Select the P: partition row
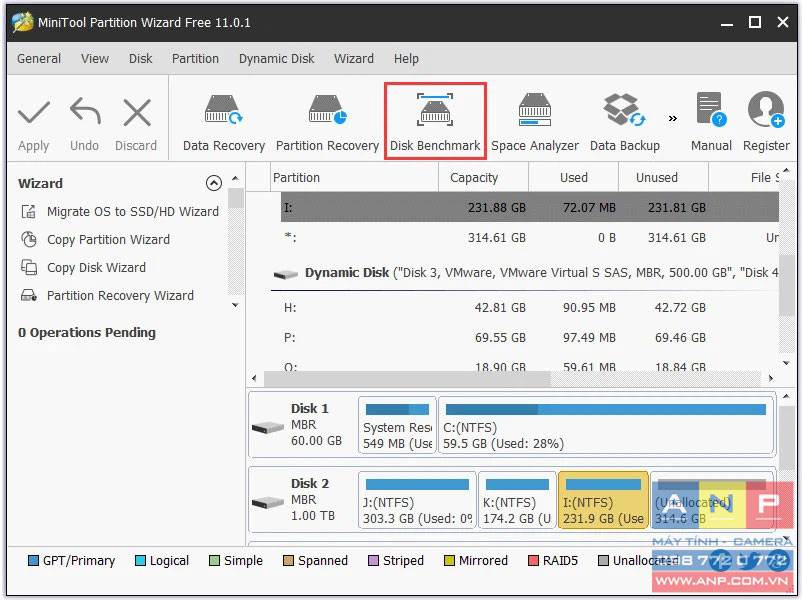 pyautogui.click(x=529, y=338)
